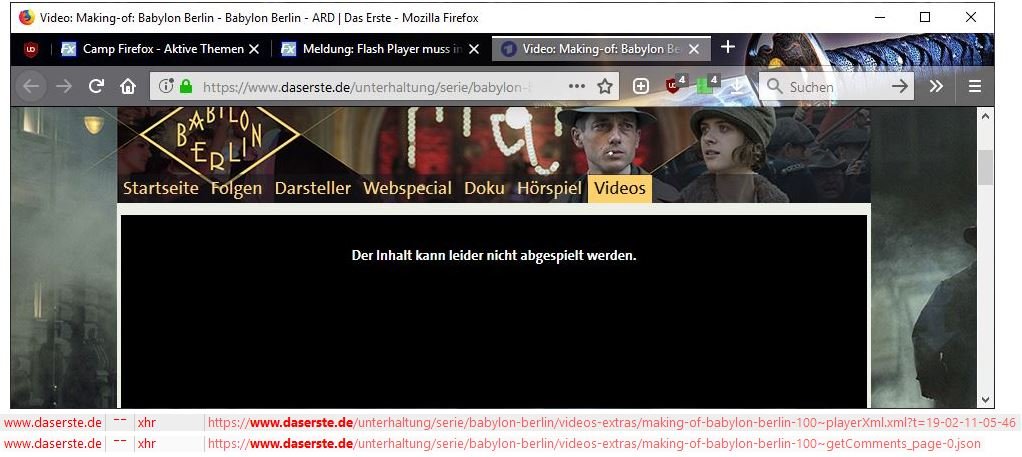Open the downloads panel arrow

point(737,86)
